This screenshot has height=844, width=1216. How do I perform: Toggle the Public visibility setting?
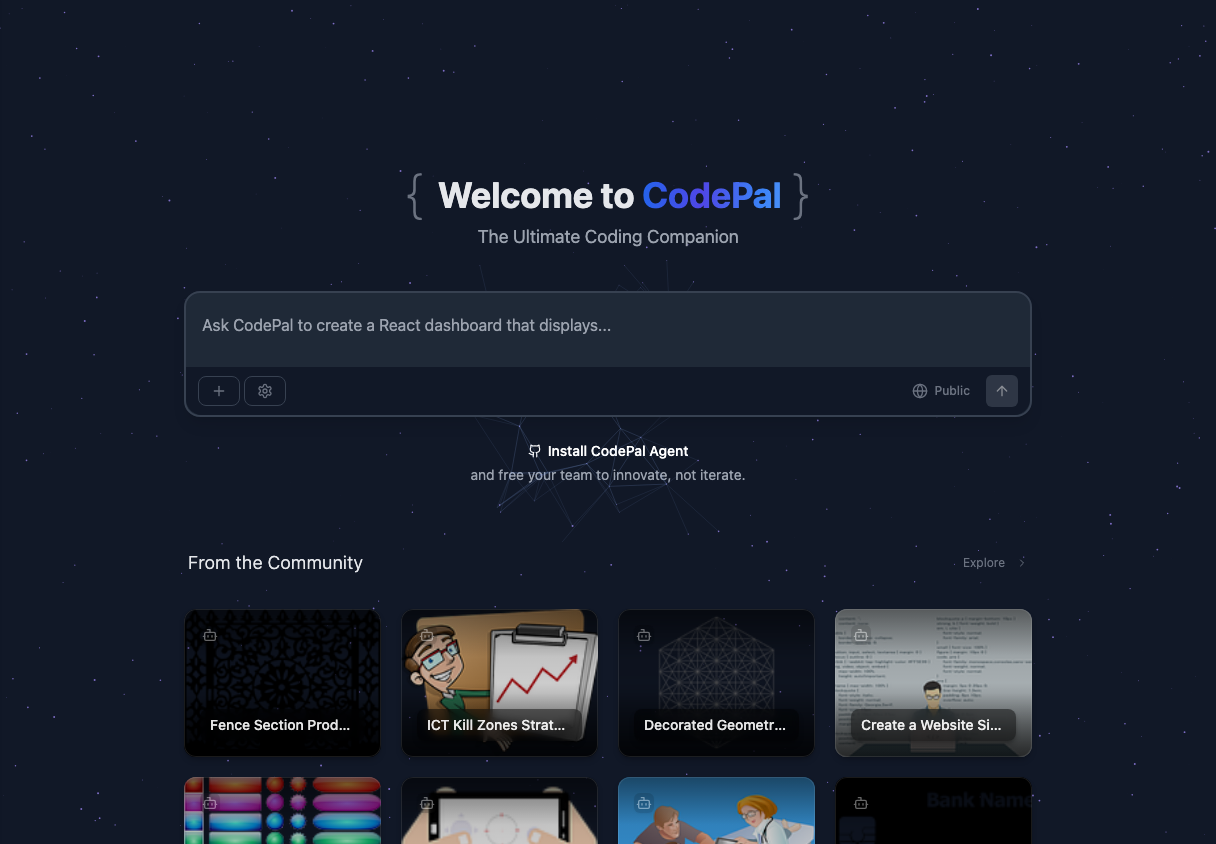click(941, 391)
